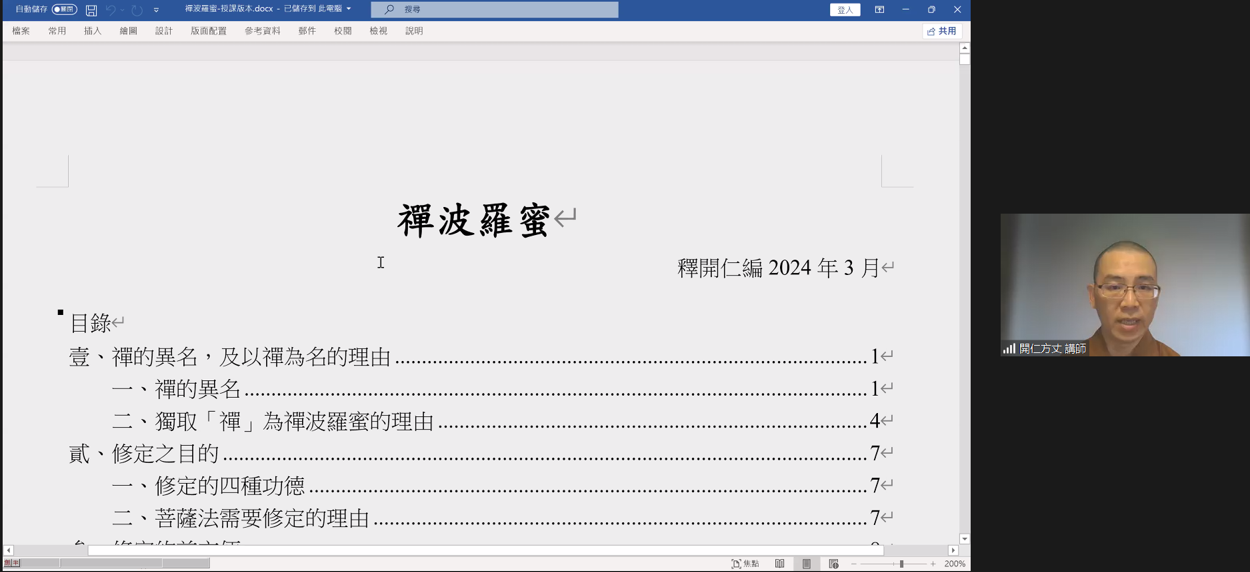Open the file name save-location dropdown

(349, 9)
